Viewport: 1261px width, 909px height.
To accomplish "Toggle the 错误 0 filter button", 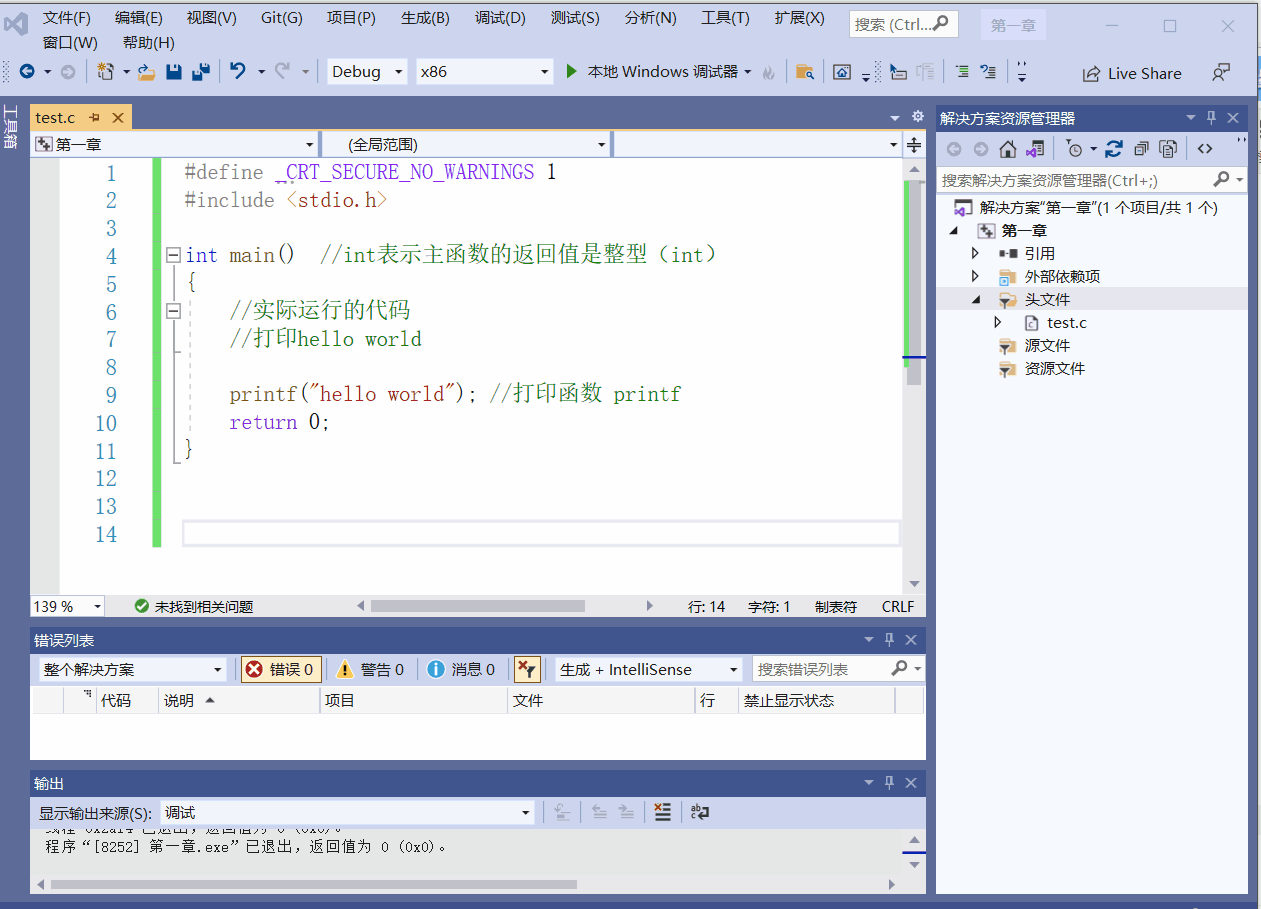I will point(281,669).
